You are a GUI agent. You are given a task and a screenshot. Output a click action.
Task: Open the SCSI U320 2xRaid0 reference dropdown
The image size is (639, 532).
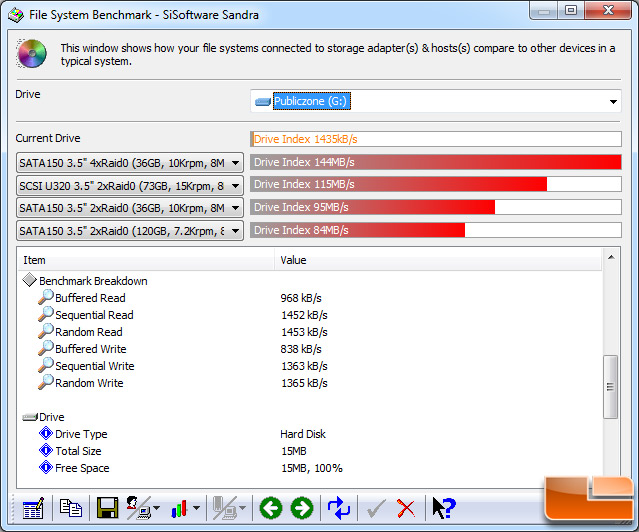(x=130, y=186)
